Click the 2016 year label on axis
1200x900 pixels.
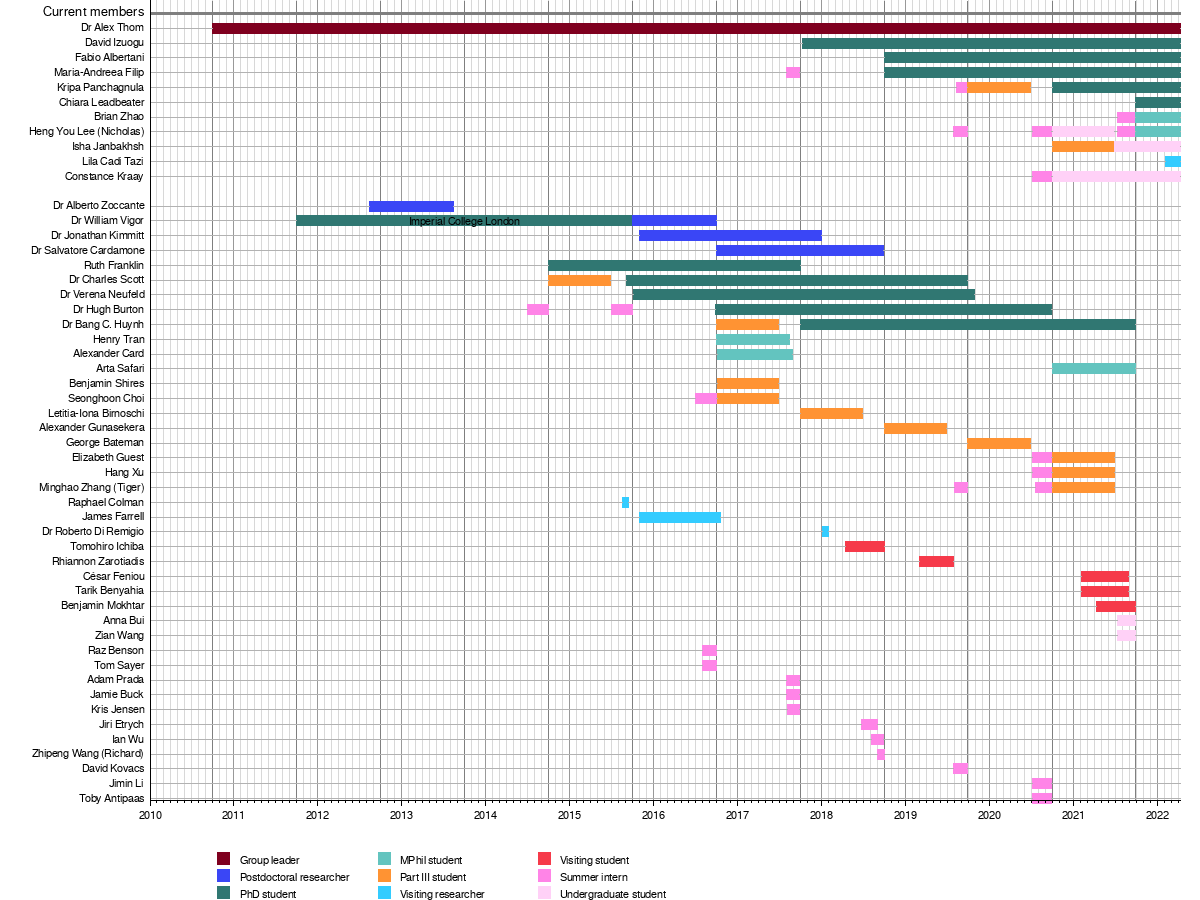(653, 816)
